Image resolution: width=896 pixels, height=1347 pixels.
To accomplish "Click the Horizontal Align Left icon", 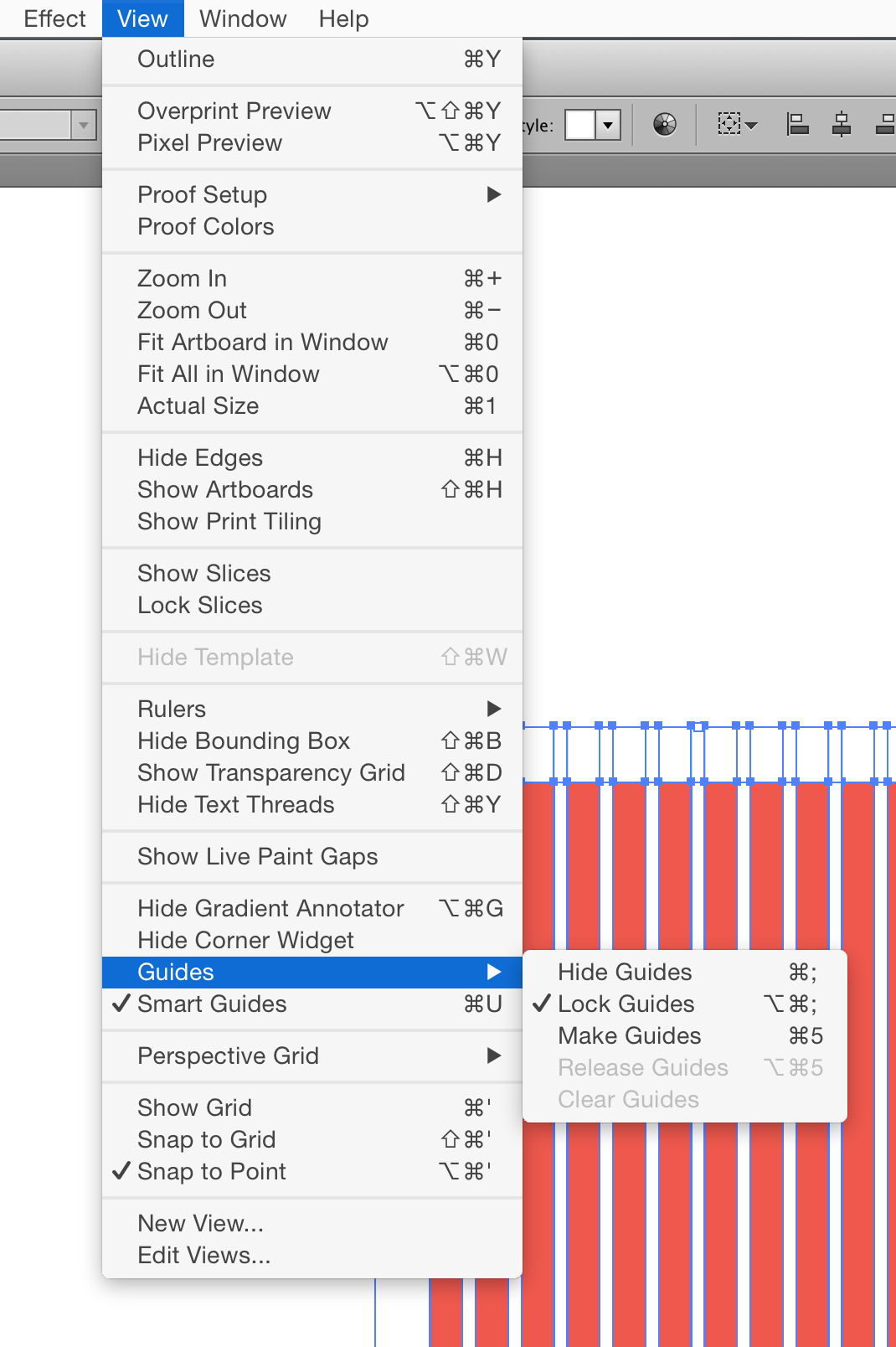I will click(797, 125).
